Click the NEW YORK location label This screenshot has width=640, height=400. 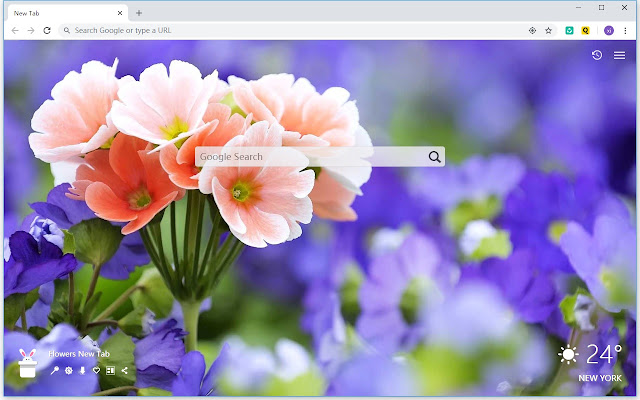[600, 378]
